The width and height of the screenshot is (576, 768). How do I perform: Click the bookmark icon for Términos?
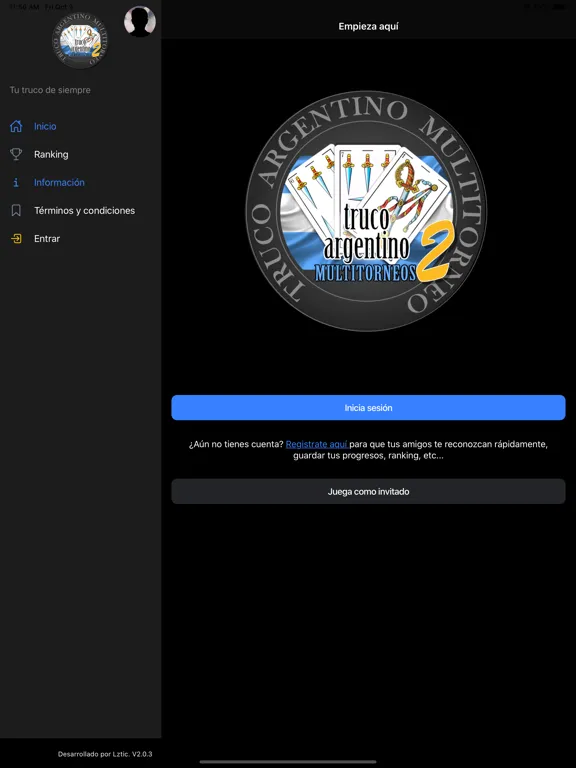coord(16,211)
